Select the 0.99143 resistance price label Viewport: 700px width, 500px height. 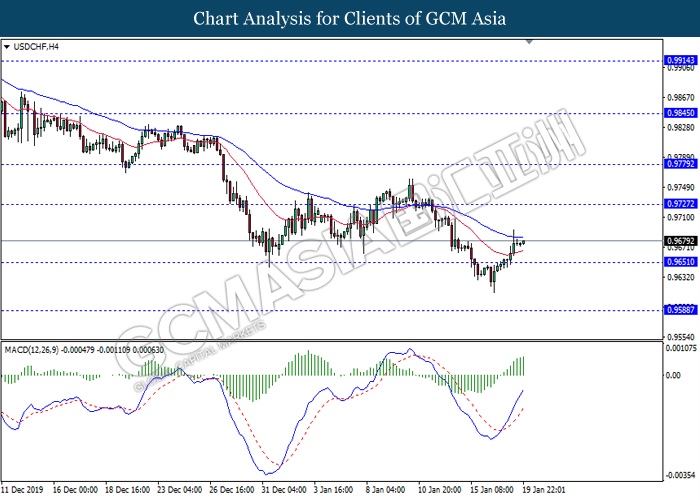tap(681, 60)
